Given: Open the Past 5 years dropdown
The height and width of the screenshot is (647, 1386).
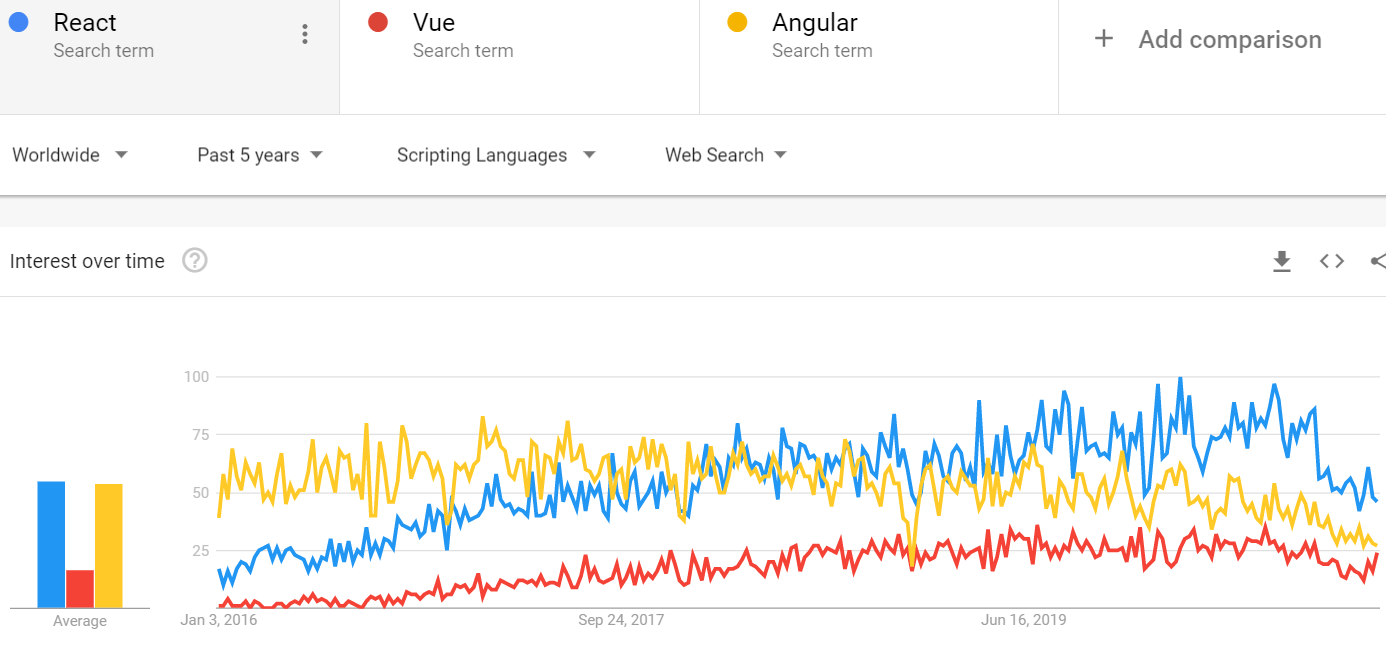Looking at the screenshot, I should [260, 155].
